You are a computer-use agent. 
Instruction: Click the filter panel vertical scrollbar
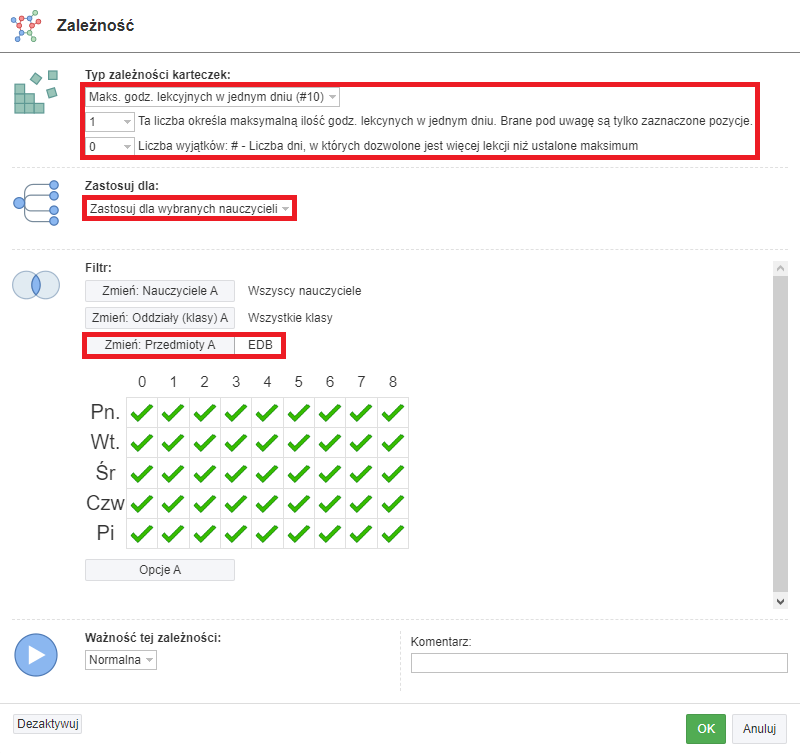pos(780,435)
